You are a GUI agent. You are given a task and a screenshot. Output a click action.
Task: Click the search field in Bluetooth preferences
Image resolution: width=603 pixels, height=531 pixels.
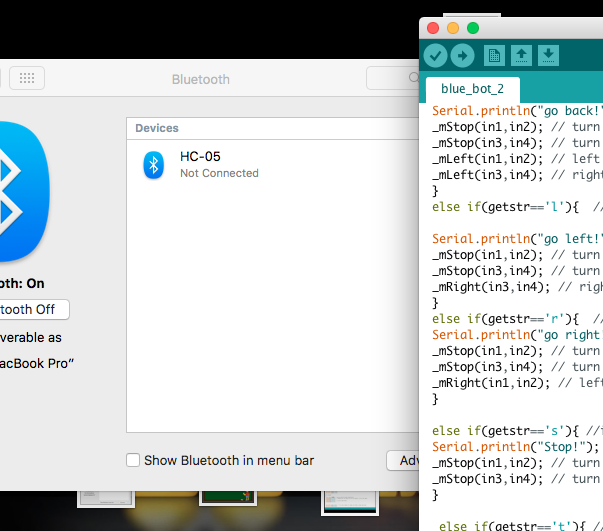pos(393,78)
